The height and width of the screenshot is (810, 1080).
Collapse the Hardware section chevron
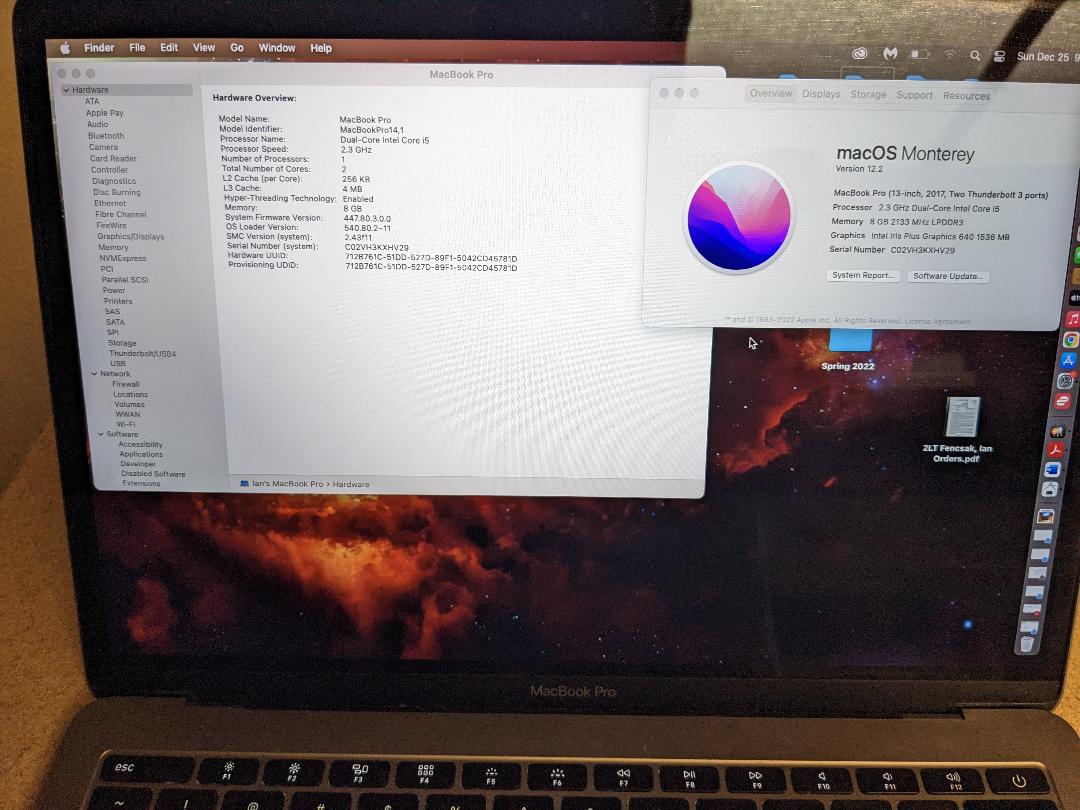pyautogui.click(x=65, y=90)
